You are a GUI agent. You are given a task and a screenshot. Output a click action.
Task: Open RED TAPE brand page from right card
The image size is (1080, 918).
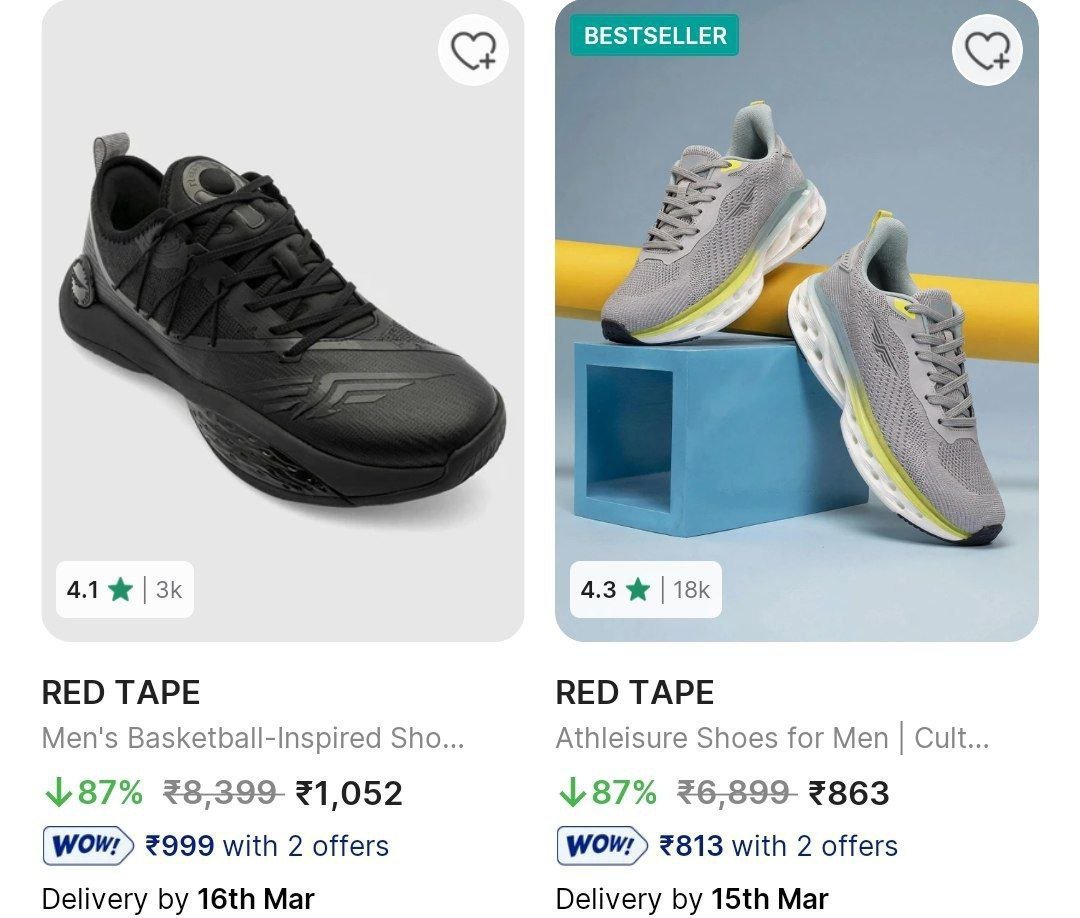click(x=635, y=691)
